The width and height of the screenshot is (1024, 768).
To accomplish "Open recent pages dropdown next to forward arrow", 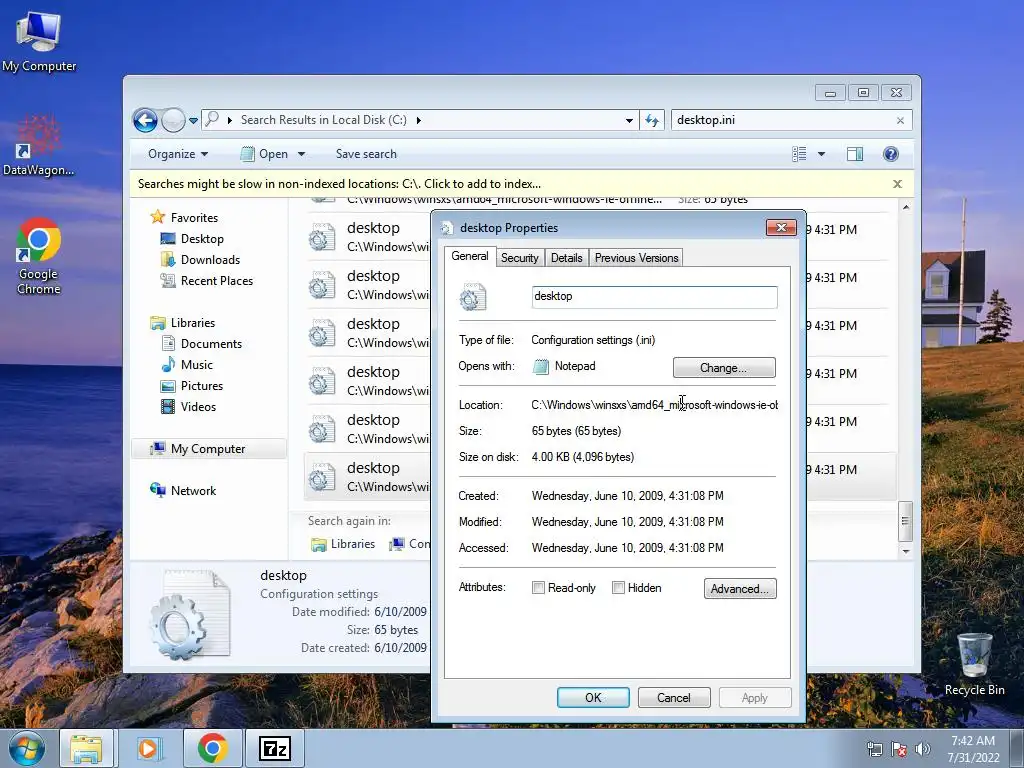I will click(193, 121).
